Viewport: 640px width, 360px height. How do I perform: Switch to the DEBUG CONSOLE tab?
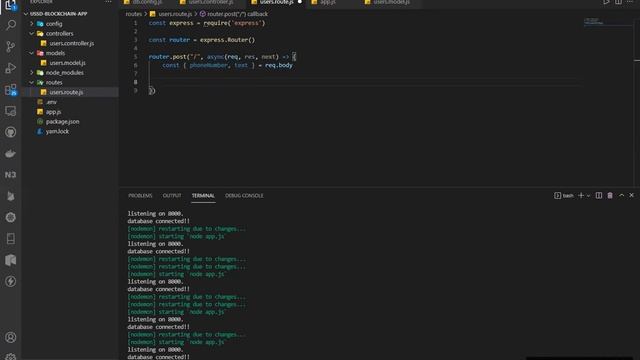coord(244,196)
